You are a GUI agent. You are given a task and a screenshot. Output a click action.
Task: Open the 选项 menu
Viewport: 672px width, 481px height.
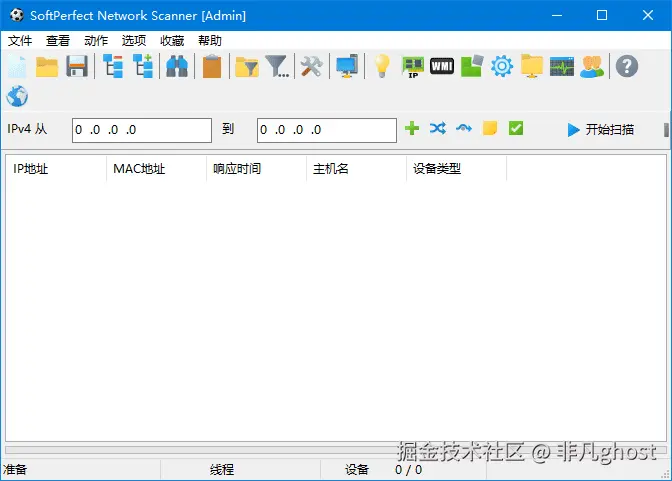click(x=134, y=41)
